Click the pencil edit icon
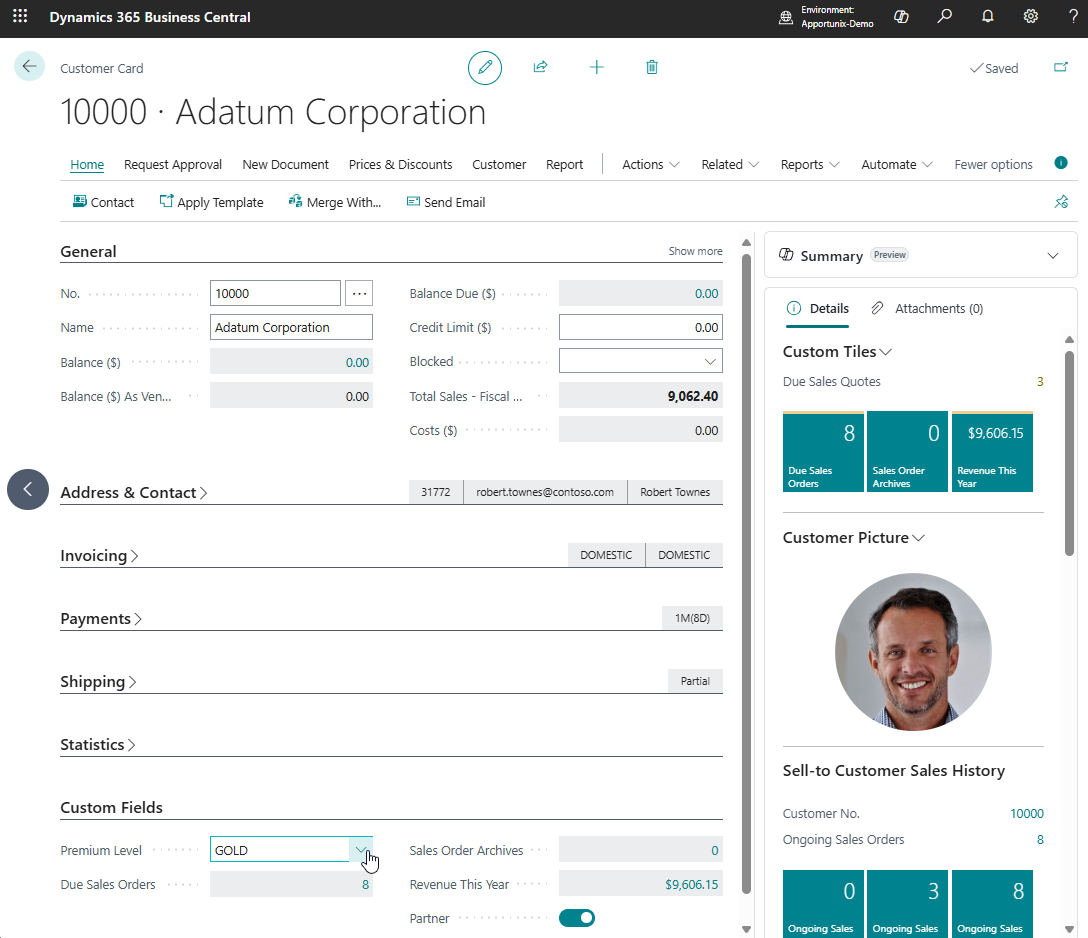 pyautogui.click(x=485, y=67)
